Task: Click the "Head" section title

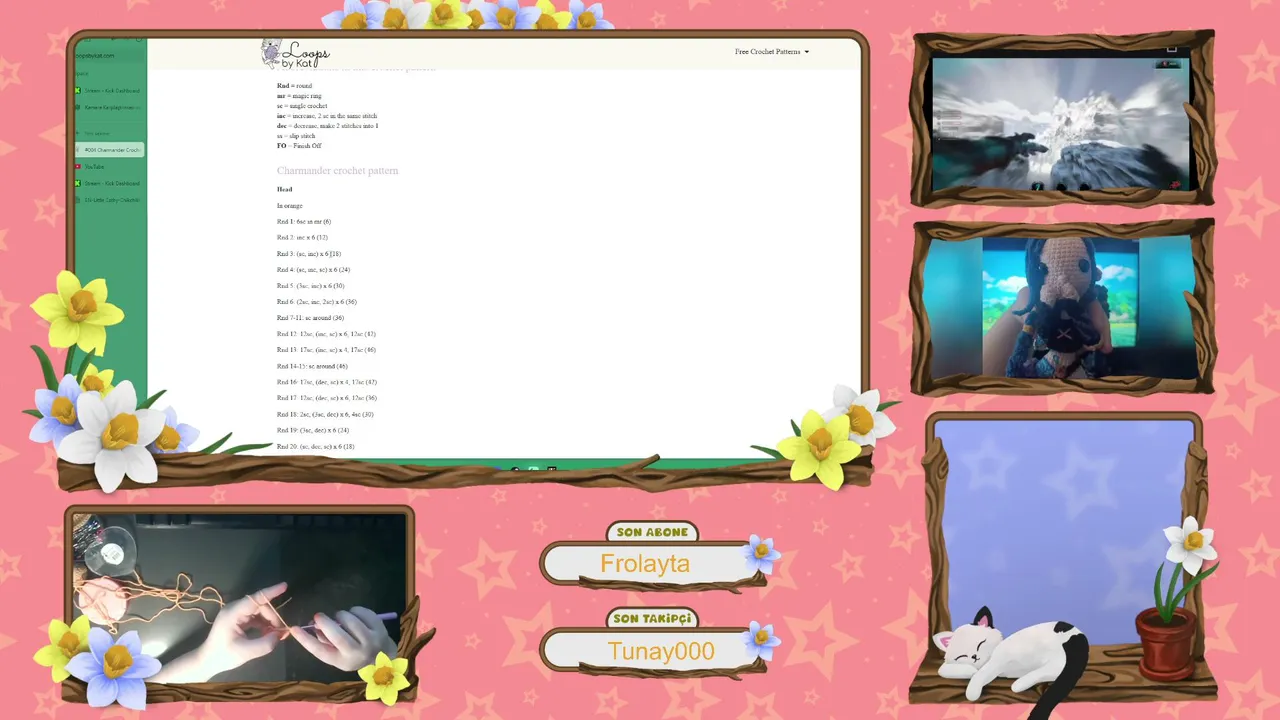Action: [285, 190]
